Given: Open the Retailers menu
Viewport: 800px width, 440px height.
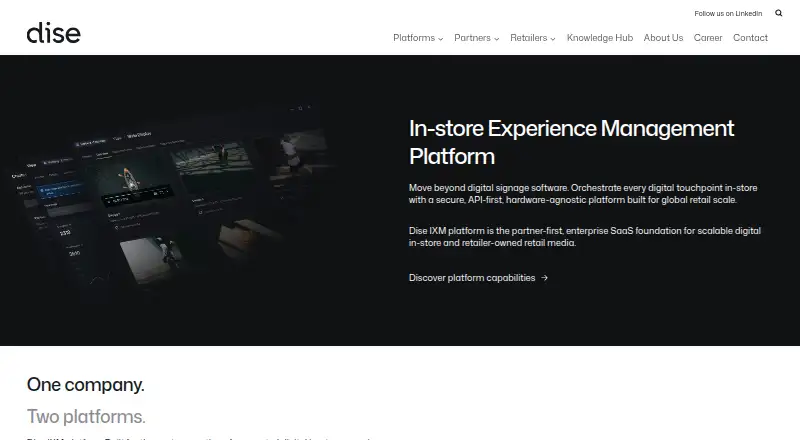Looking at the screenshot, I should pos(529,38).
